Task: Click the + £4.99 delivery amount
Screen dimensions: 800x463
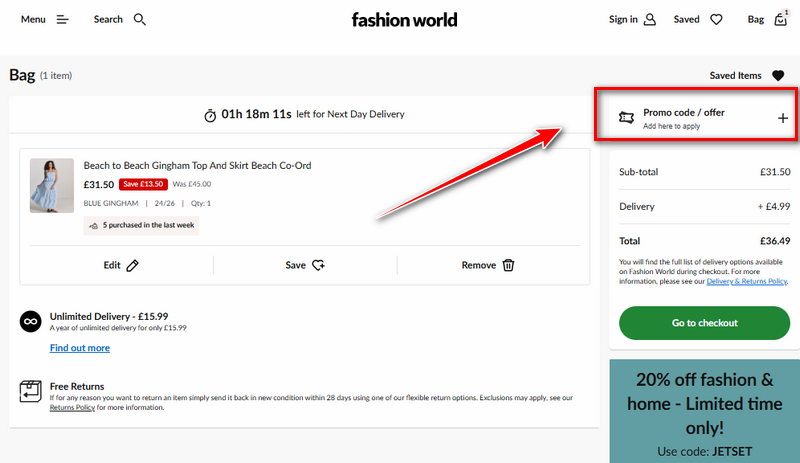Action: tap(773, 206)
